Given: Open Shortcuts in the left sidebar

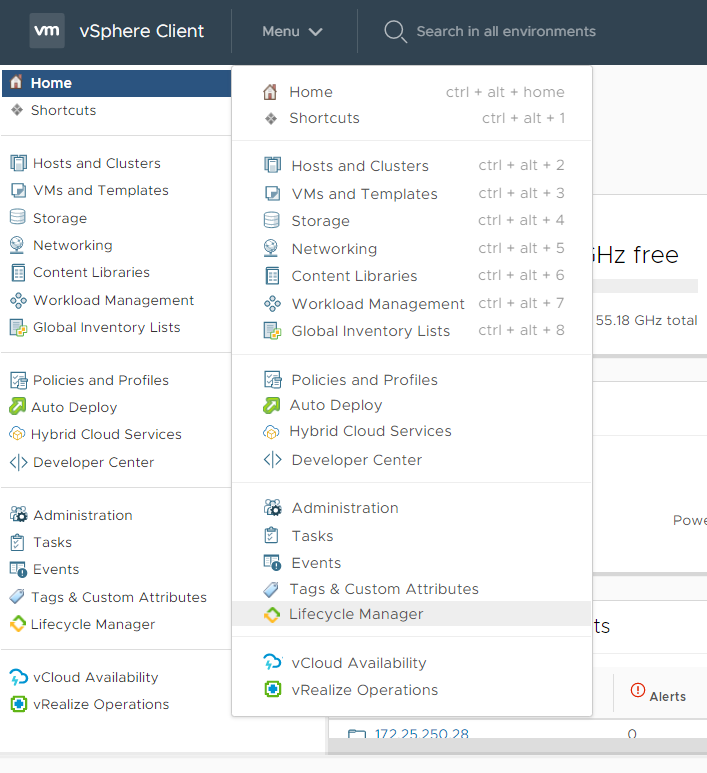Looking at the screenshot, I should point(64,110).
